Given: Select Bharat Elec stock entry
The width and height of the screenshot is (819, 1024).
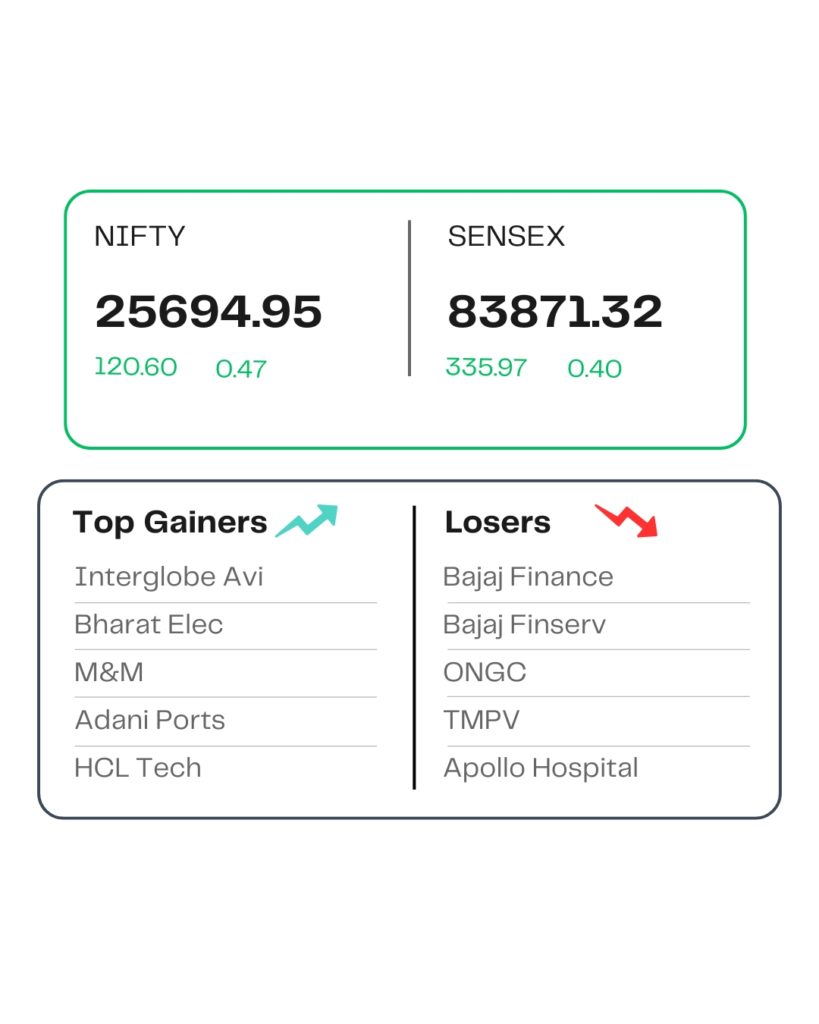Looking at the screenshot, I should 148,625.
